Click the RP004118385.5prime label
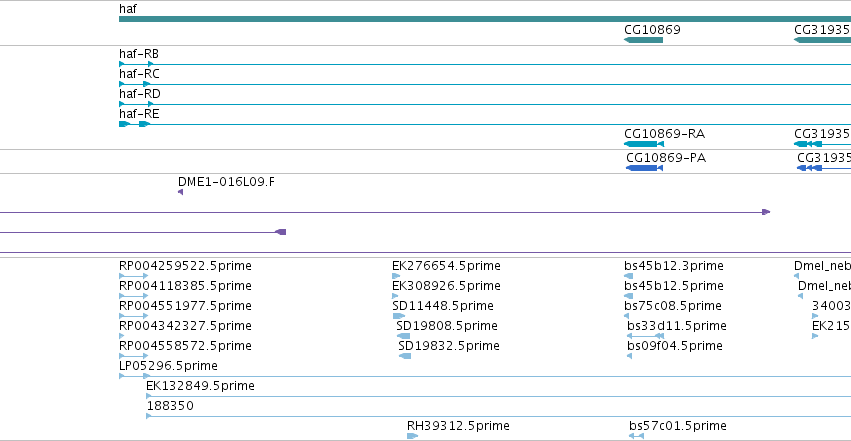 click(x=185, y=286)
